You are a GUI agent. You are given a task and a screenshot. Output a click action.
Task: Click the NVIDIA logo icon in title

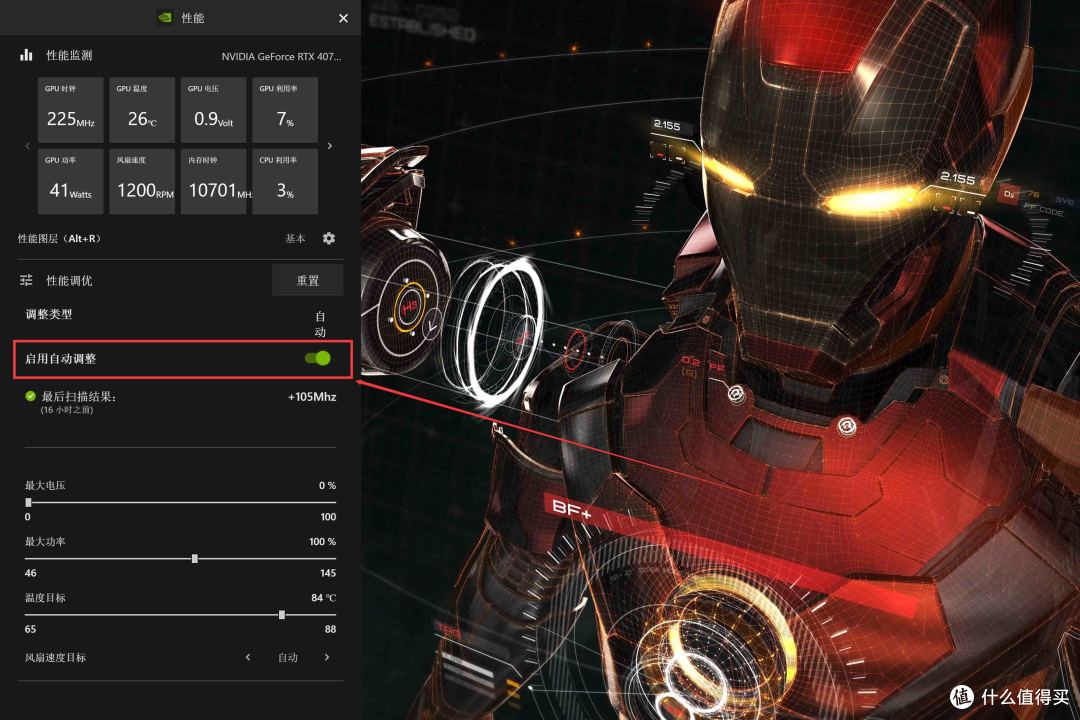pyautogui.click(x=165, y=17)
